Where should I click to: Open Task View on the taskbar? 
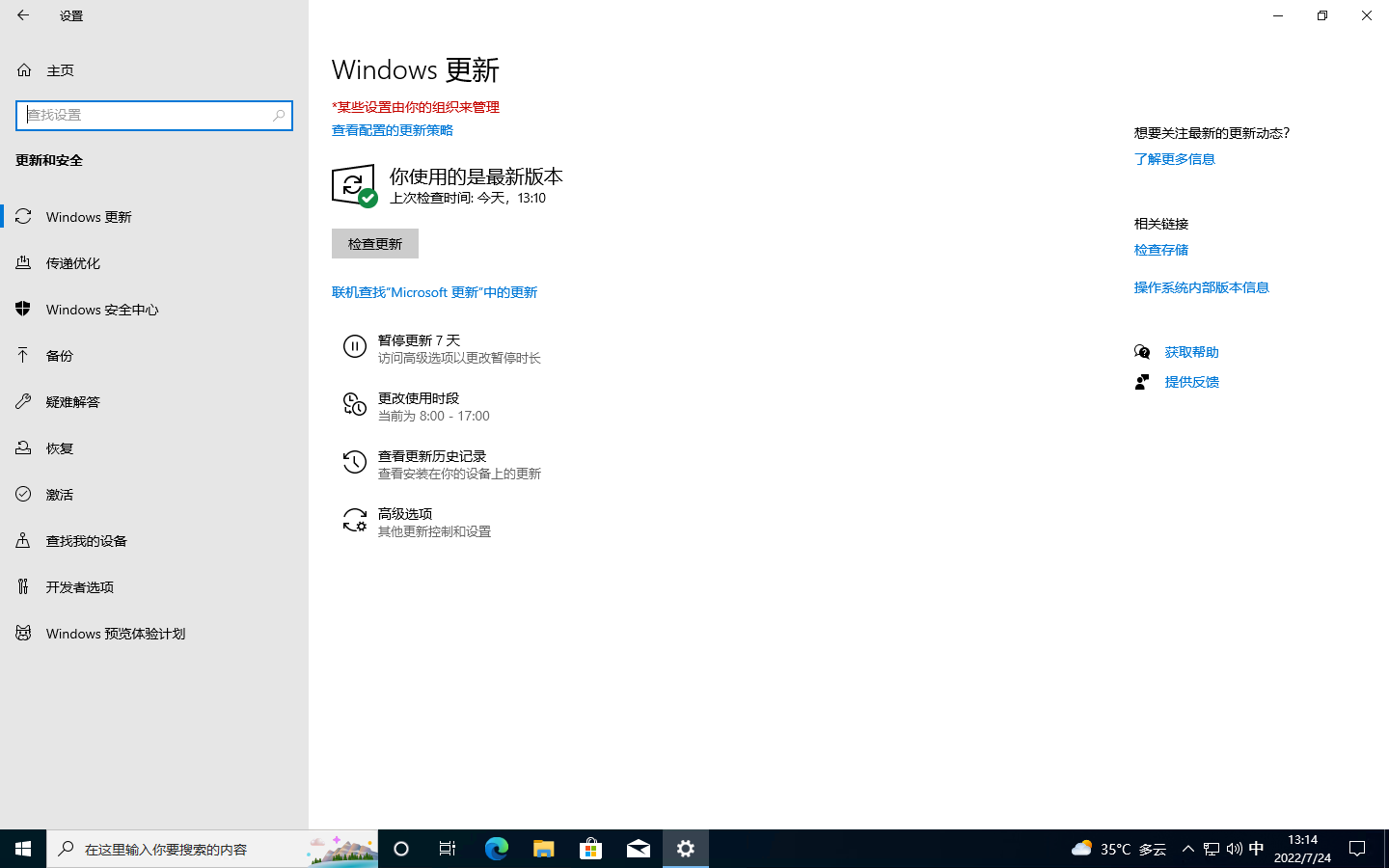[x=448, y=849]
